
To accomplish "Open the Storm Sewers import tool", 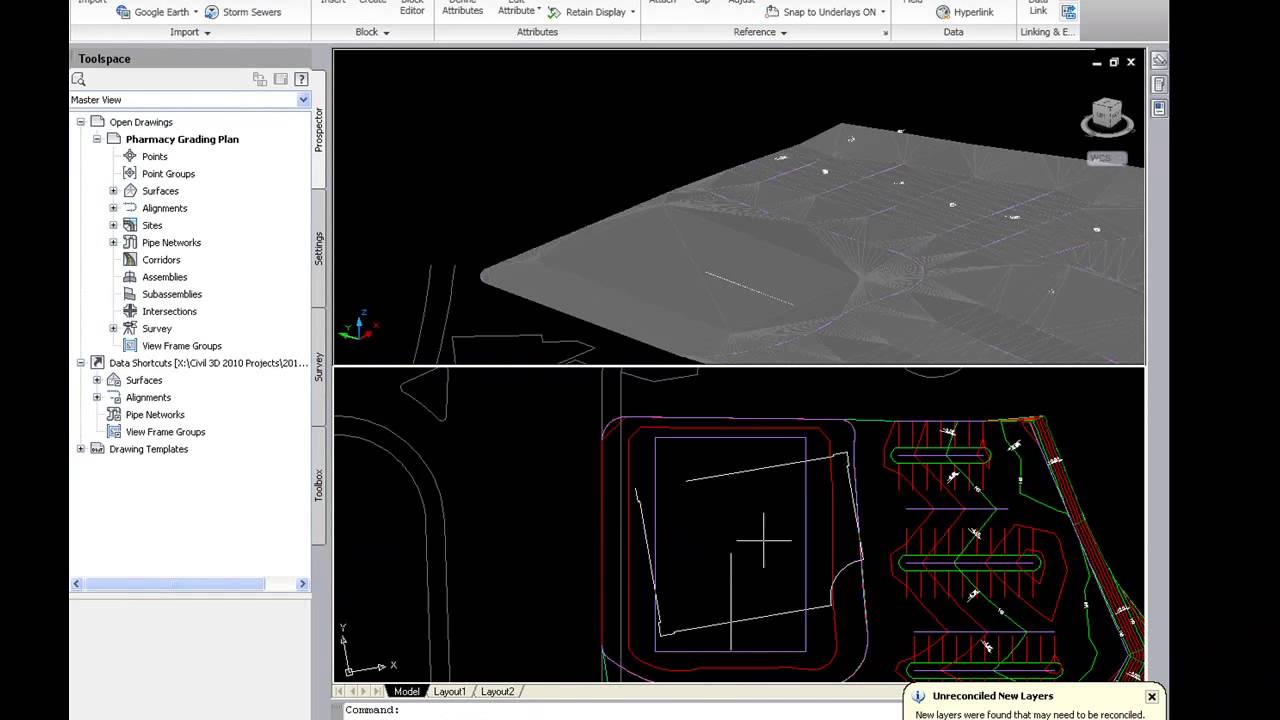I will 243,12.
